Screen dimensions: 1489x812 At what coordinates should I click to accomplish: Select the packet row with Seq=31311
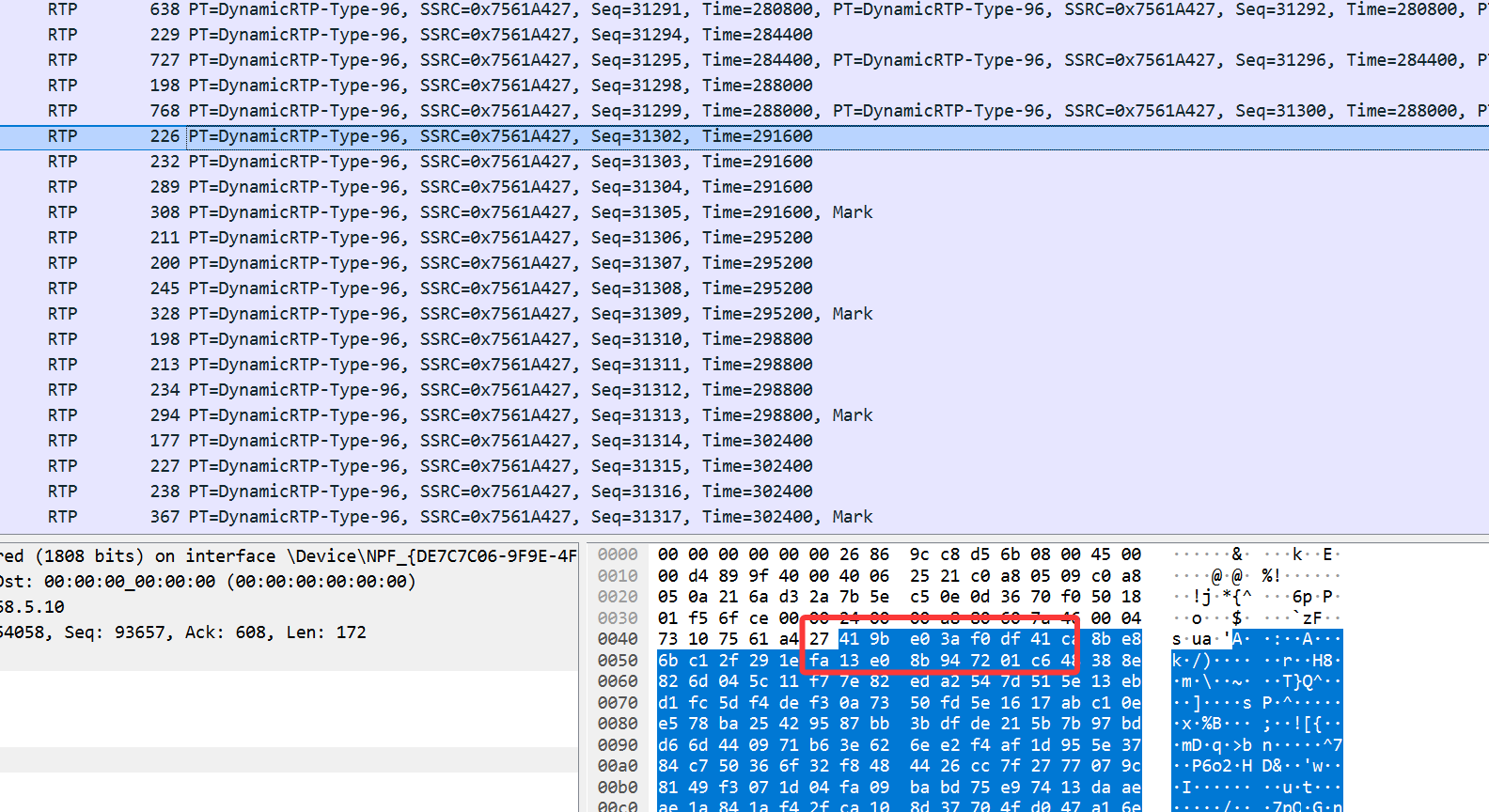click(x=744, y=365)
